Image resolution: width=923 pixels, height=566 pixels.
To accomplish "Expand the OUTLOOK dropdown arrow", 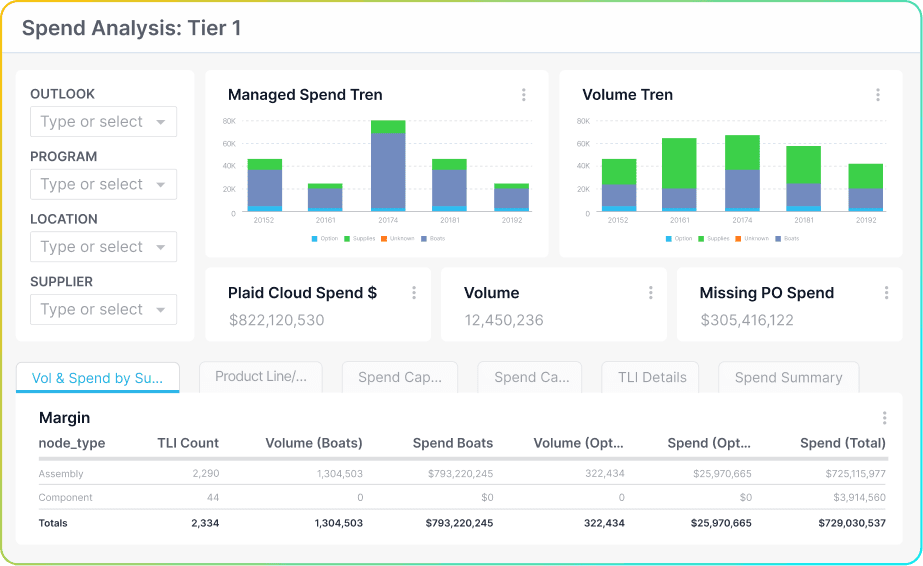I will pos(161,122).
